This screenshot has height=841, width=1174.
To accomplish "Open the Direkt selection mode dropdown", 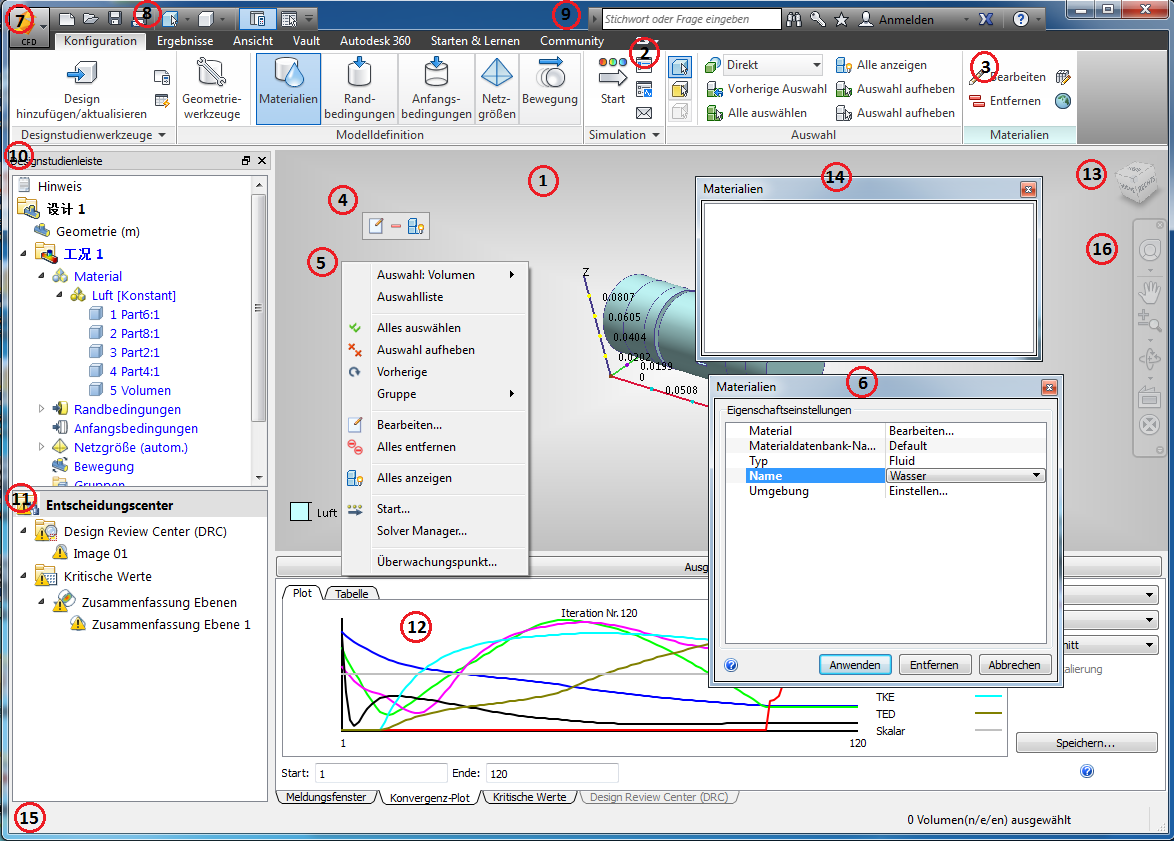I will click(816, 65).
